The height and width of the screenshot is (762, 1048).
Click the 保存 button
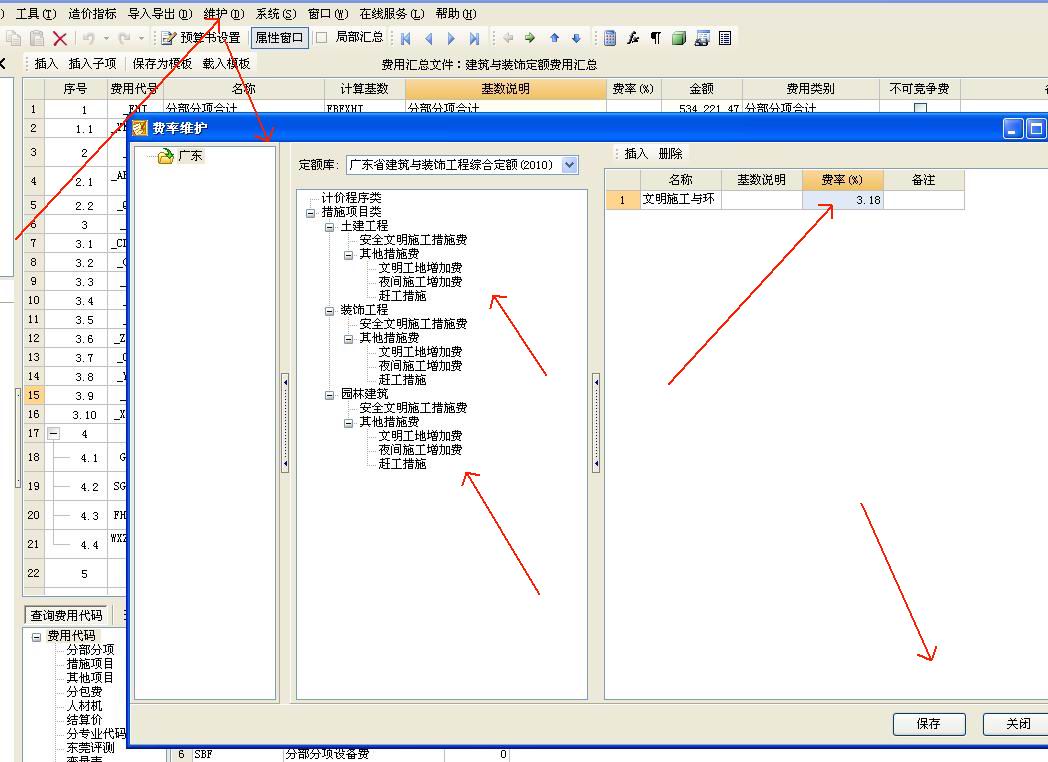pos(929,724)
